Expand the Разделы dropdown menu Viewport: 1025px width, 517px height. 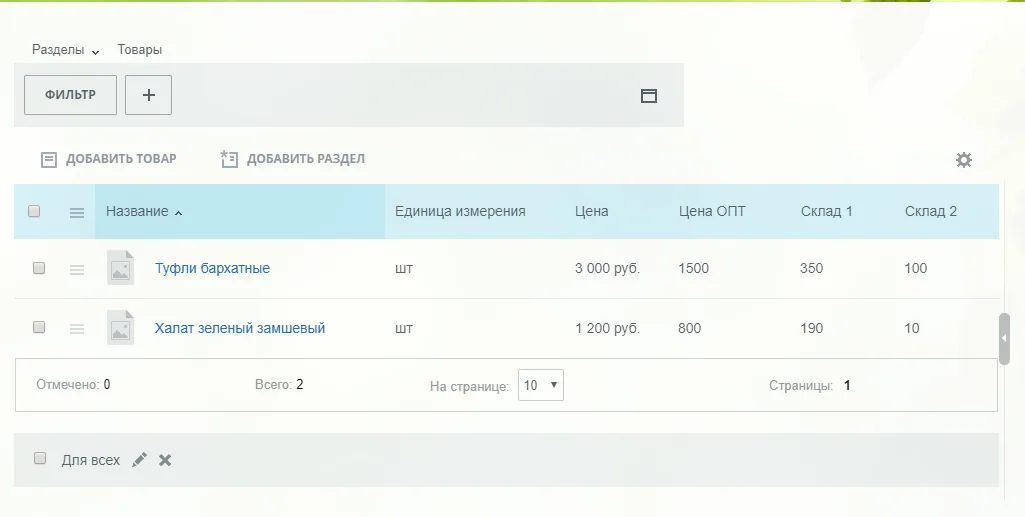tap(65, 50)
